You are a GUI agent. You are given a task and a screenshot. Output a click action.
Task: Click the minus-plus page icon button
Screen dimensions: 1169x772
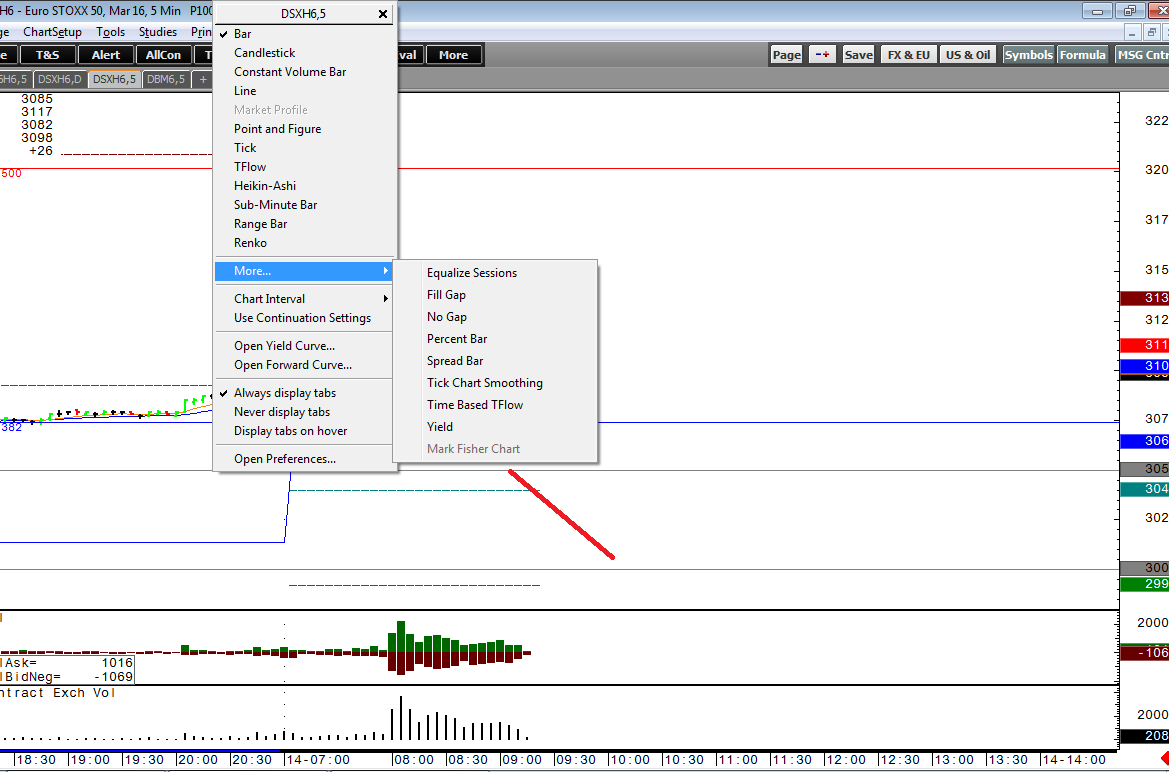[822, 54]
